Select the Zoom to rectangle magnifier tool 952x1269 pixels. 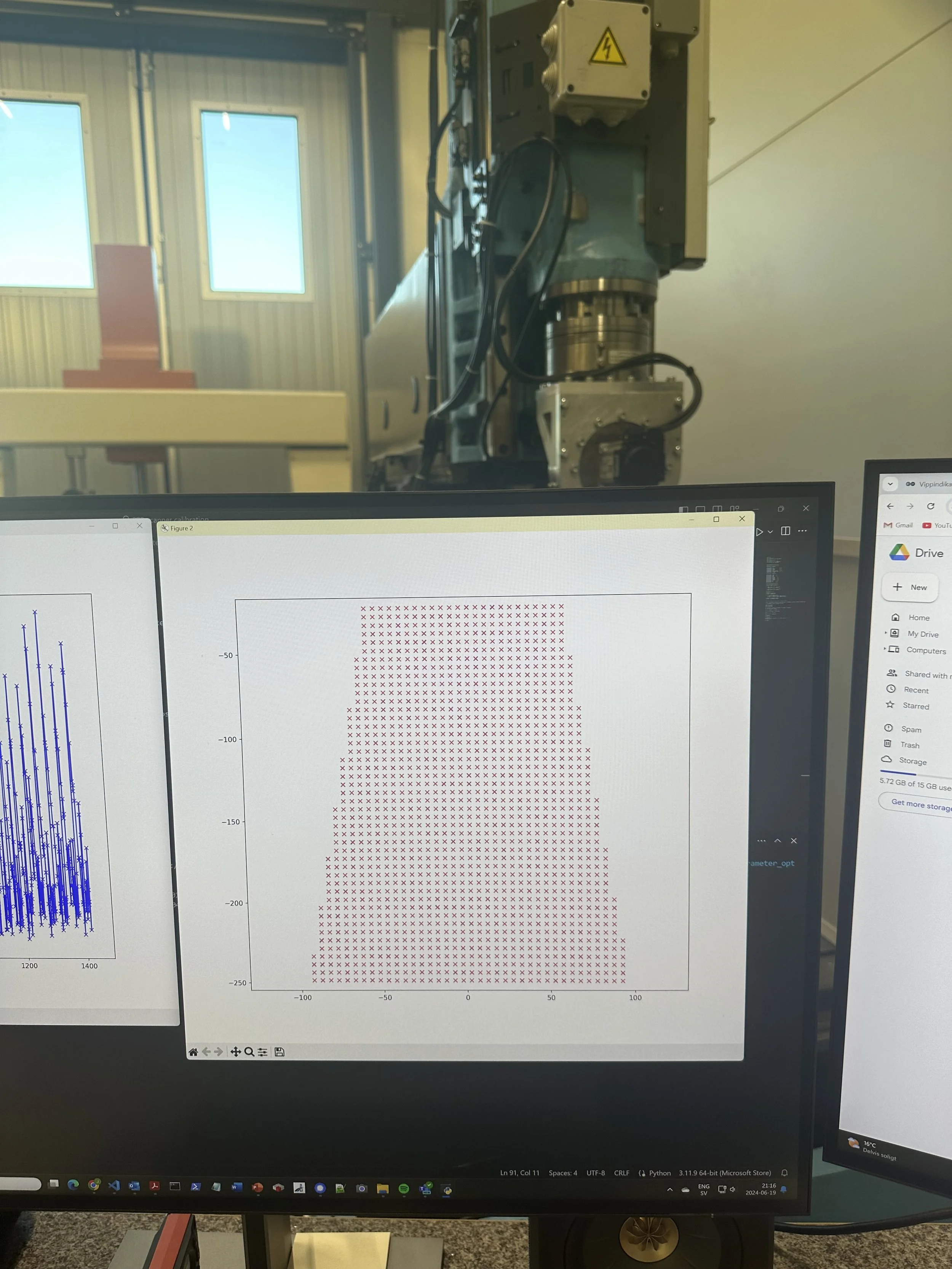249,1052
